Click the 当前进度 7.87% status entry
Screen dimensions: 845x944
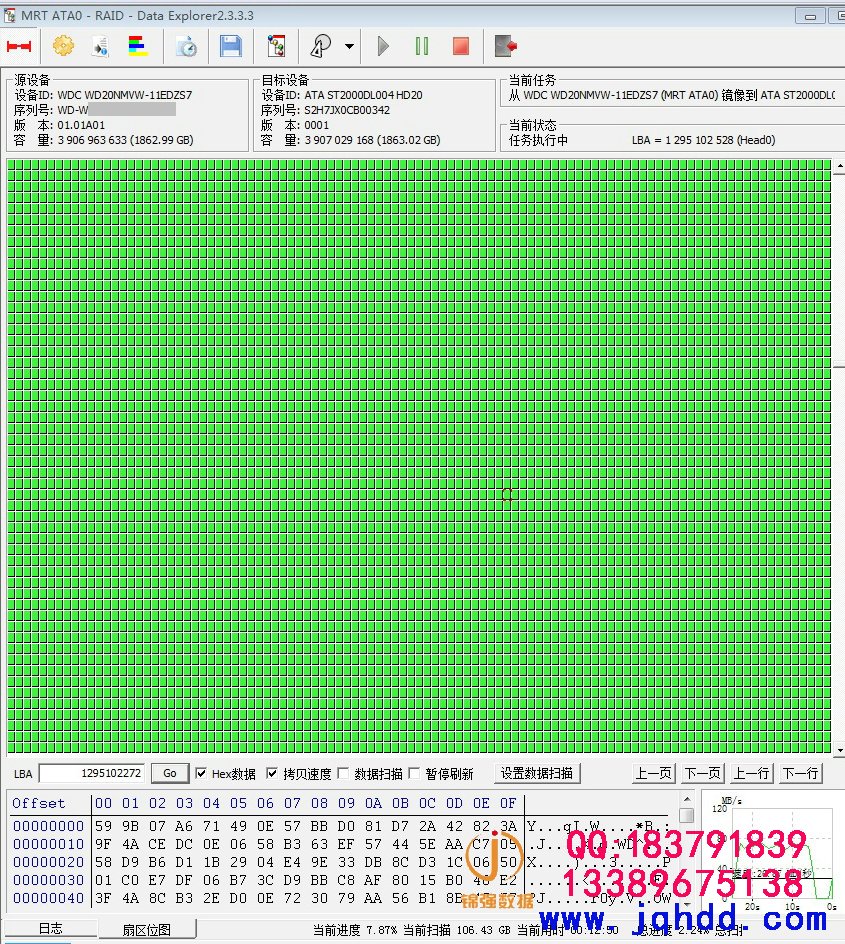[354, 930]
